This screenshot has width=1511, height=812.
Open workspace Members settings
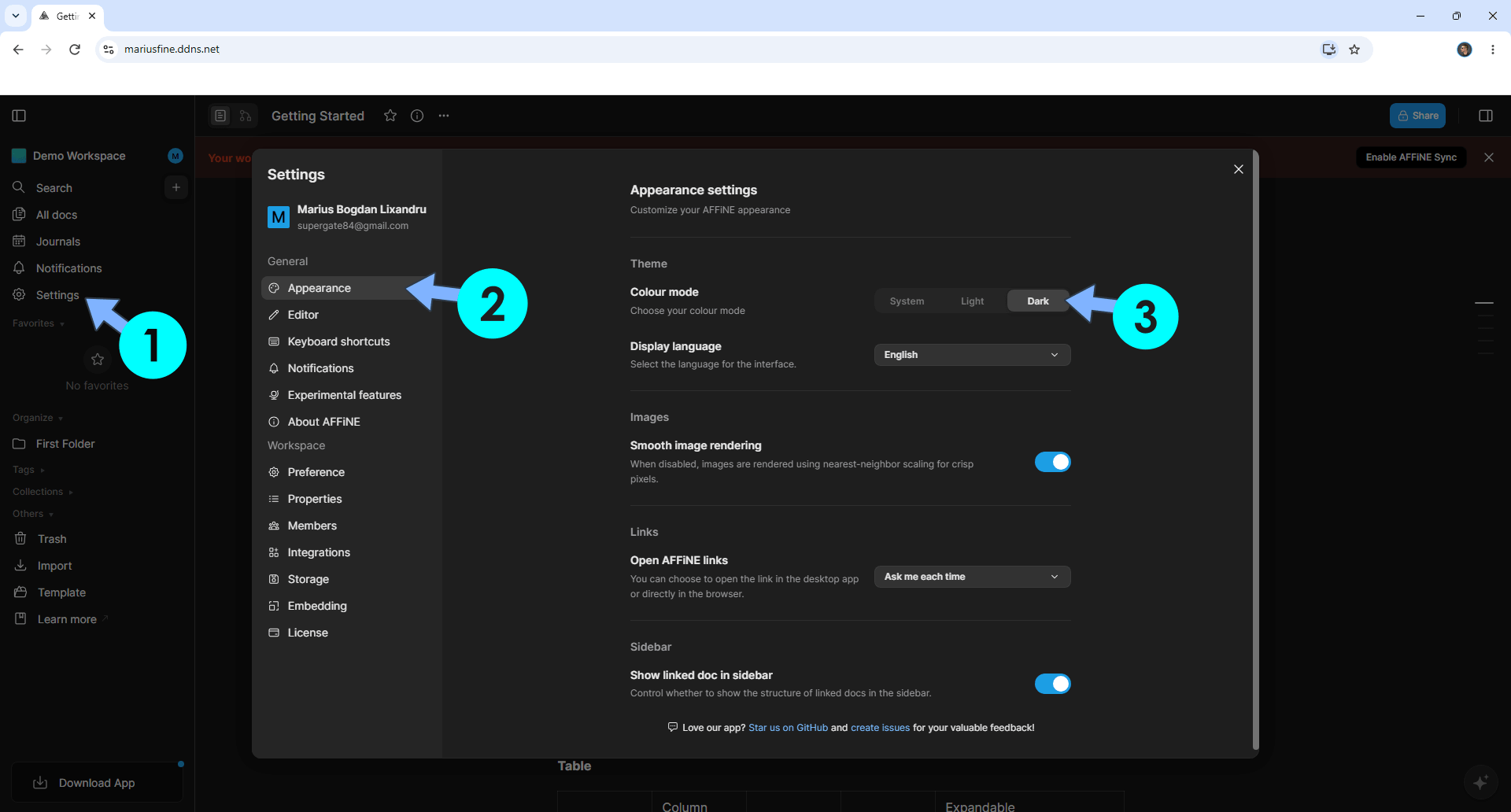(x=349, y=526)
